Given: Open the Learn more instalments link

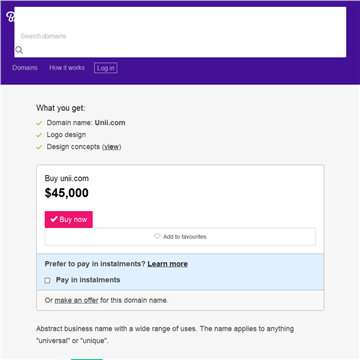Looking at the screenshot, I should (x=168, y=264).
